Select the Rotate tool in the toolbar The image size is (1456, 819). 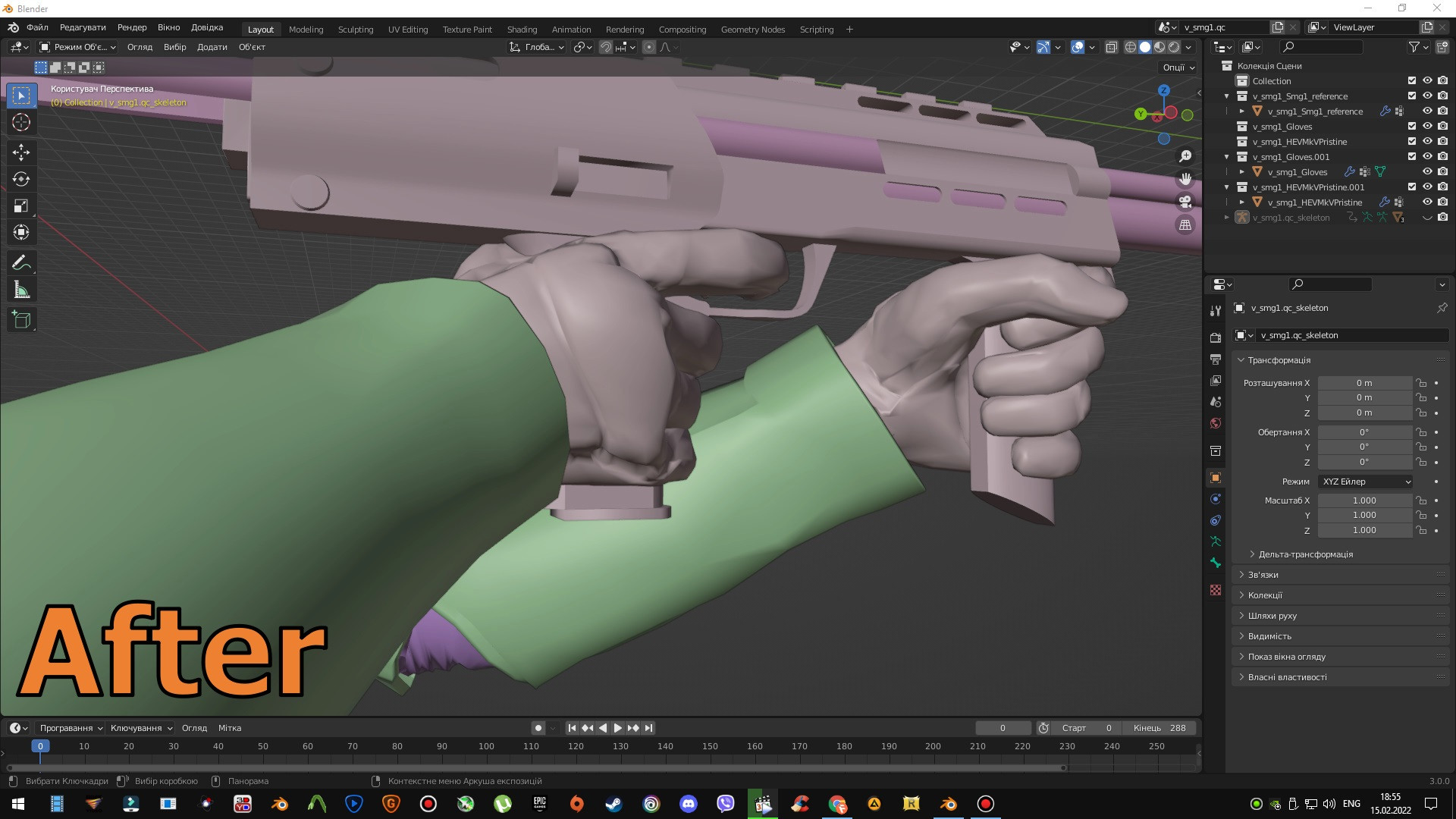21,180
